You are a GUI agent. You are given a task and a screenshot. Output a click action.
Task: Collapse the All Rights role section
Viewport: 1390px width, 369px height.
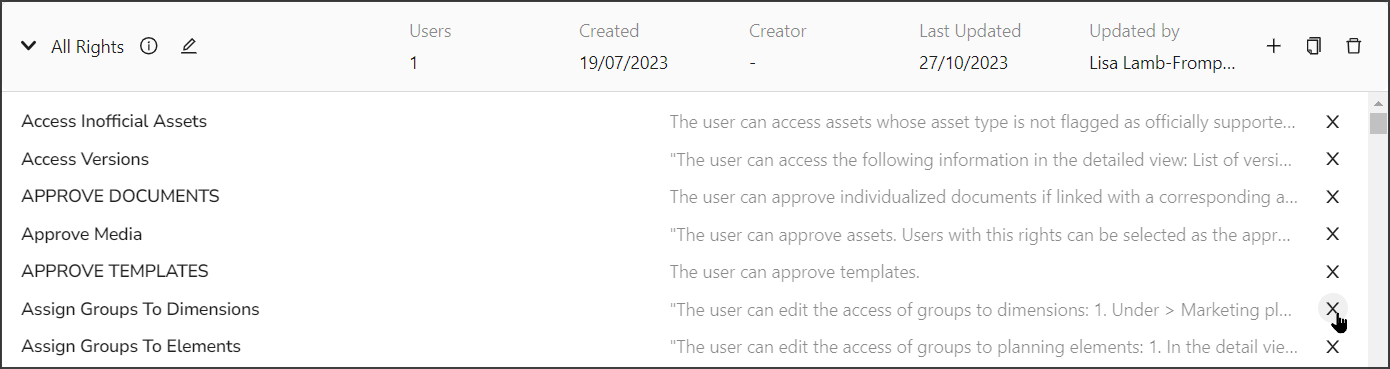point(29,46)
